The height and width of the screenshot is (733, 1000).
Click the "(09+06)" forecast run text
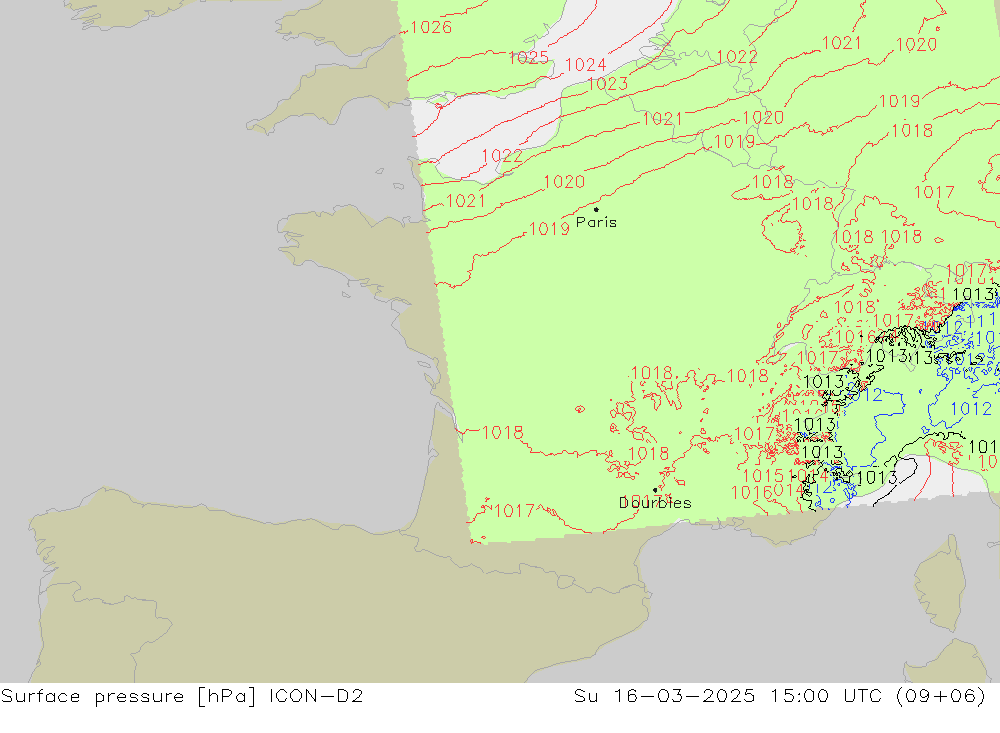point(941,696)
